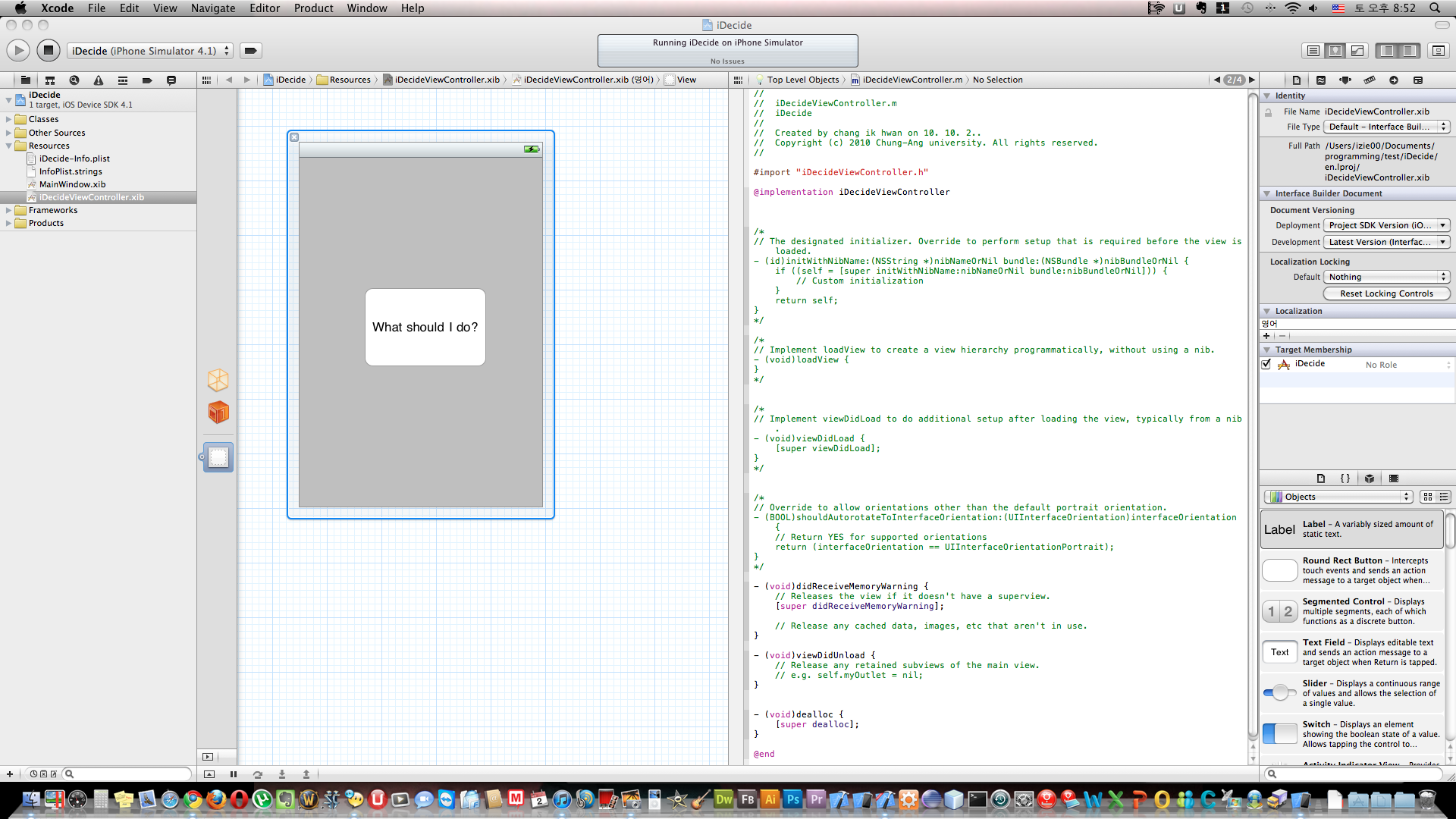
Task: Expand the Classes folder
Action: coord(8,119)
